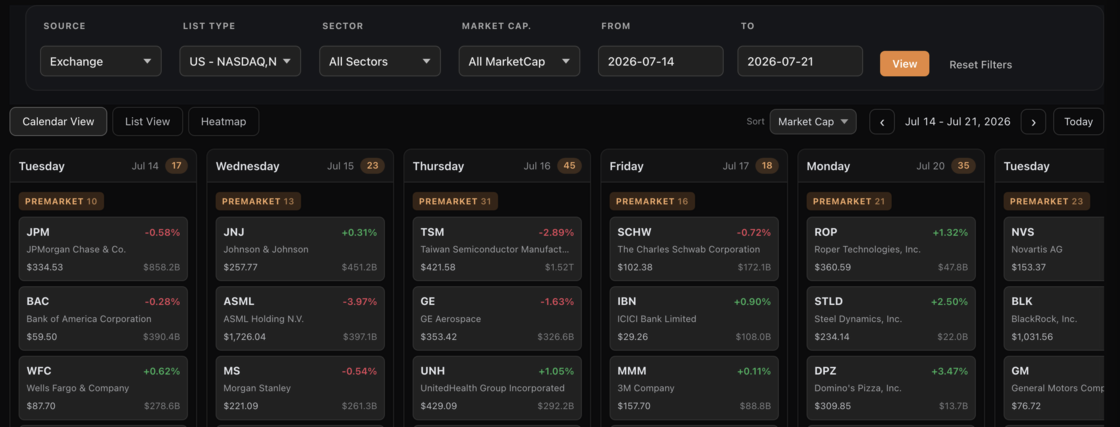Expand the All MarketCap dropdown
The image size is (1120, 427).
coord(519,61)
